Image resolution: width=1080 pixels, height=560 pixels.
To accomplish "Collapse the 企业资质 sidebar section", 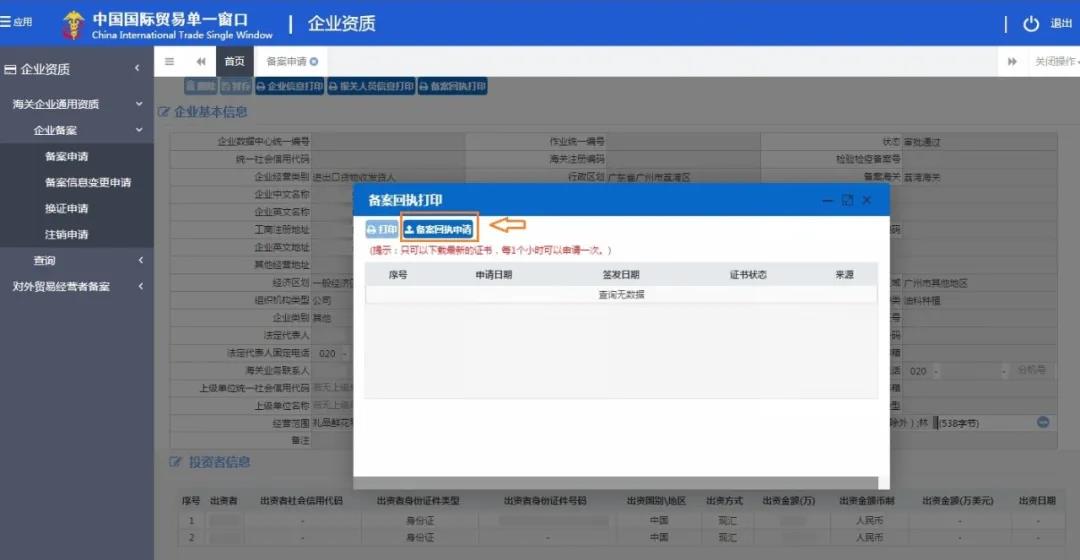I will [137, 69].
